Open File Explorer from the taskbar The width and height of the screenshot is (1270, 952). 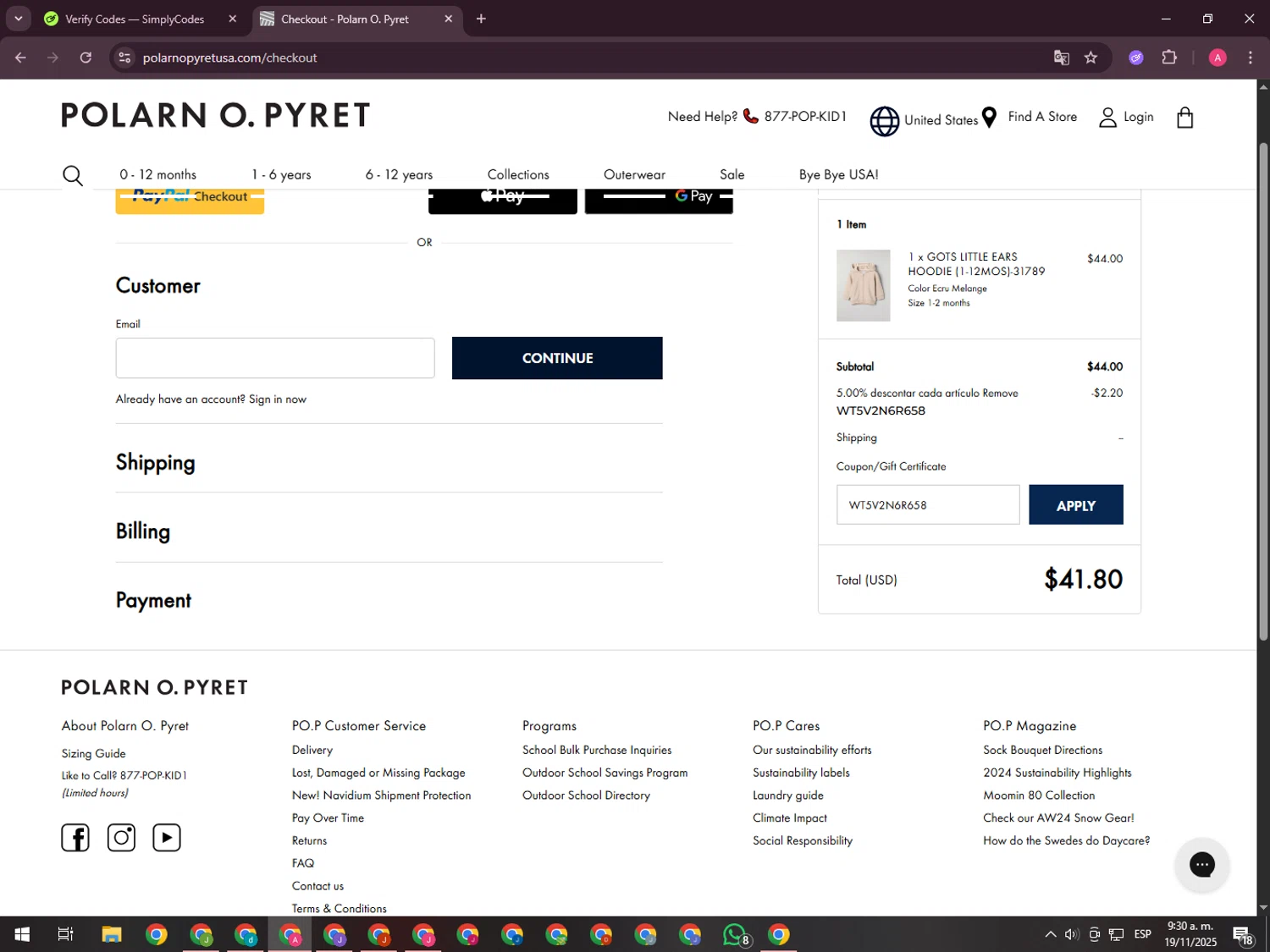(112, 934)
